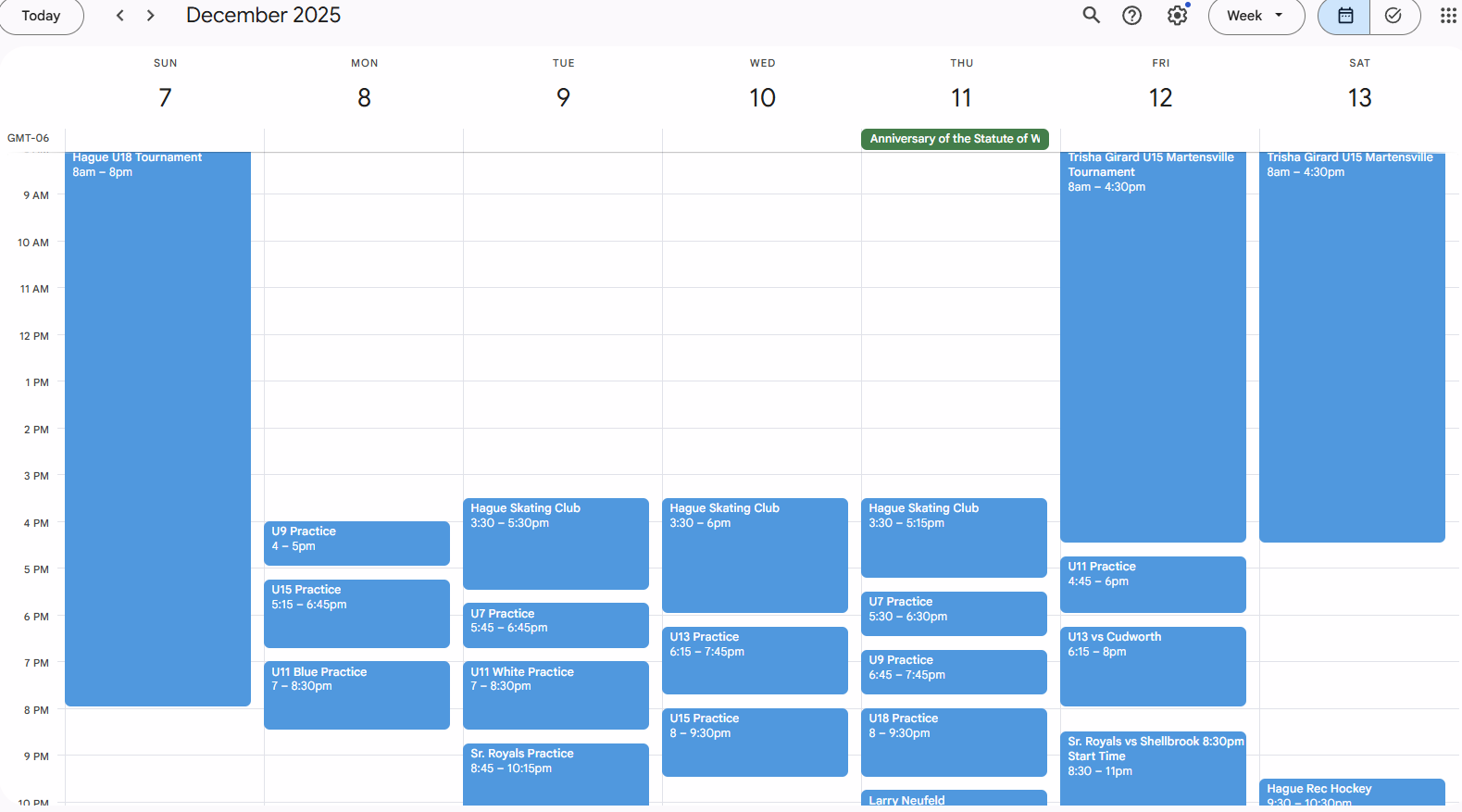Open Monday's U9 Practice event
The width and height of the screenshot is (1462, 812).
tap(356, 543)
